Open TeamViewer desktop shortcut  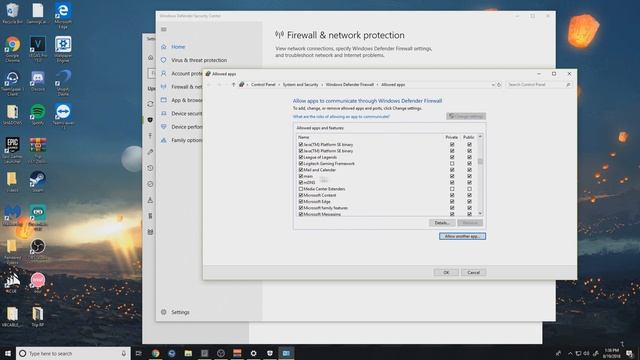(x=63, y=115)
